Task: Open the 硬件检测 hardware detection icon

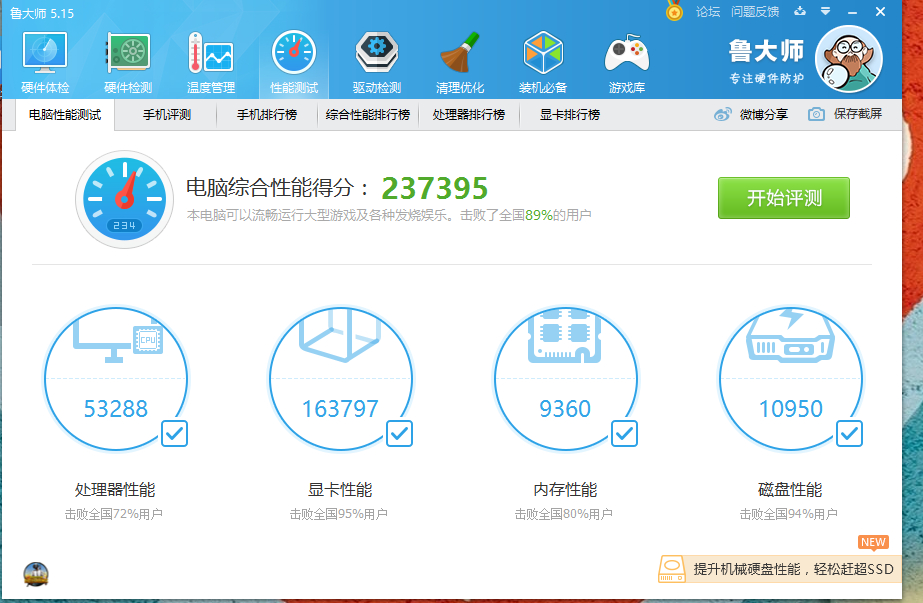Action: click(128, 54)
